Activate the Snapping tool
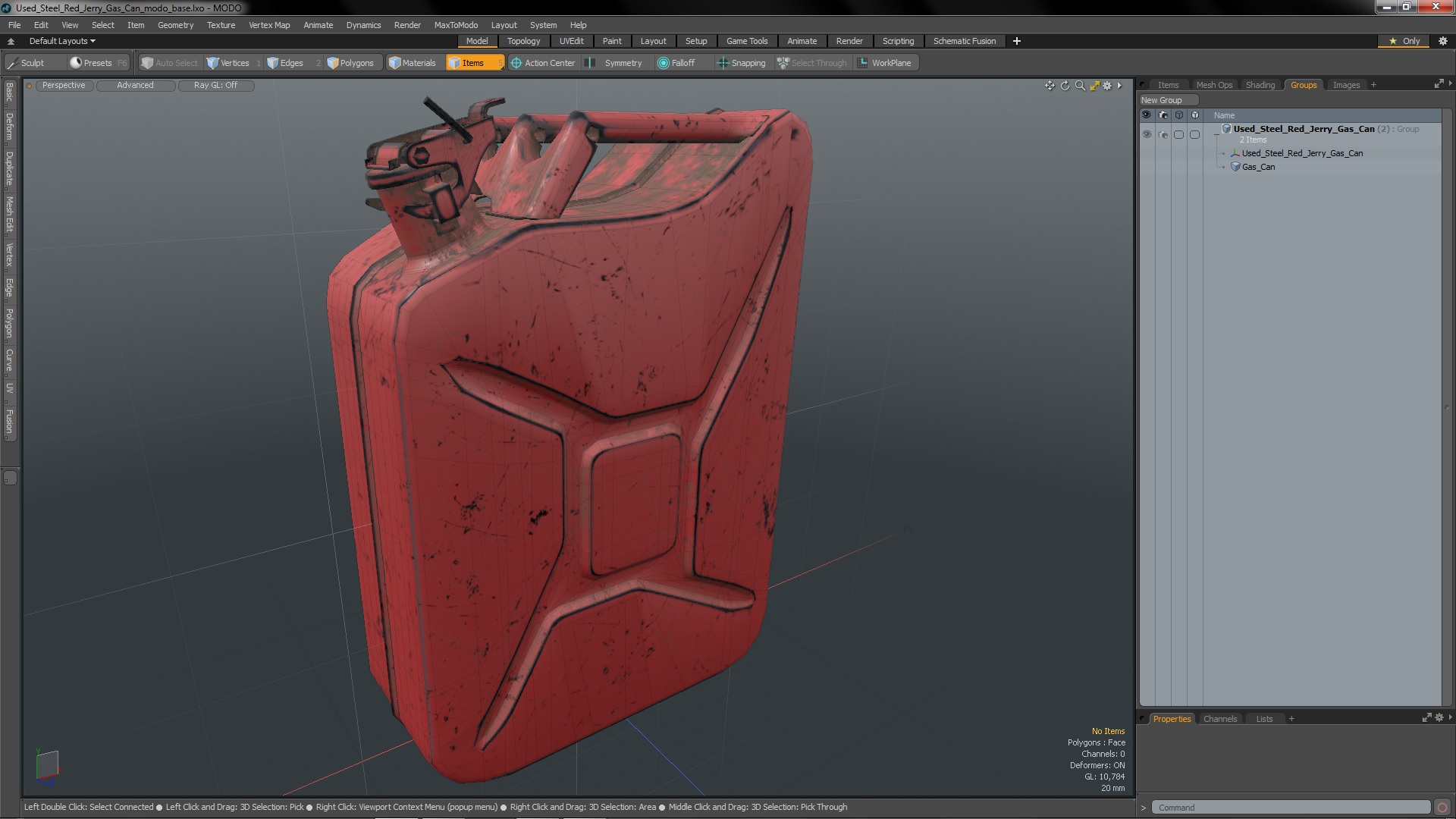This screenshot has width=1456, height=819. pos(742,63)
